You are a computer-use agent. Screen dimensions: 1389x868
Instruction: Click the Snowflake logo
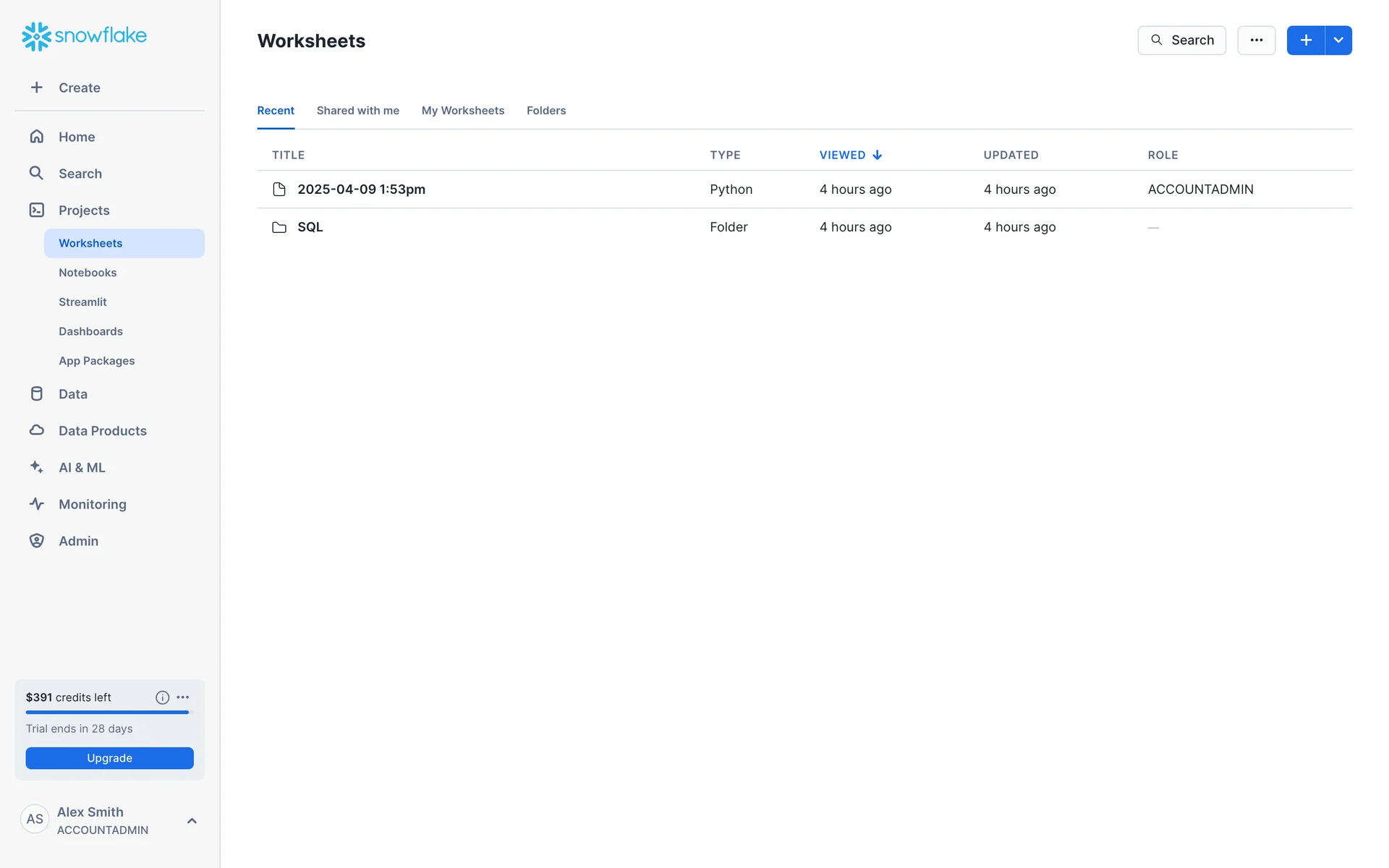pos(84,36)
